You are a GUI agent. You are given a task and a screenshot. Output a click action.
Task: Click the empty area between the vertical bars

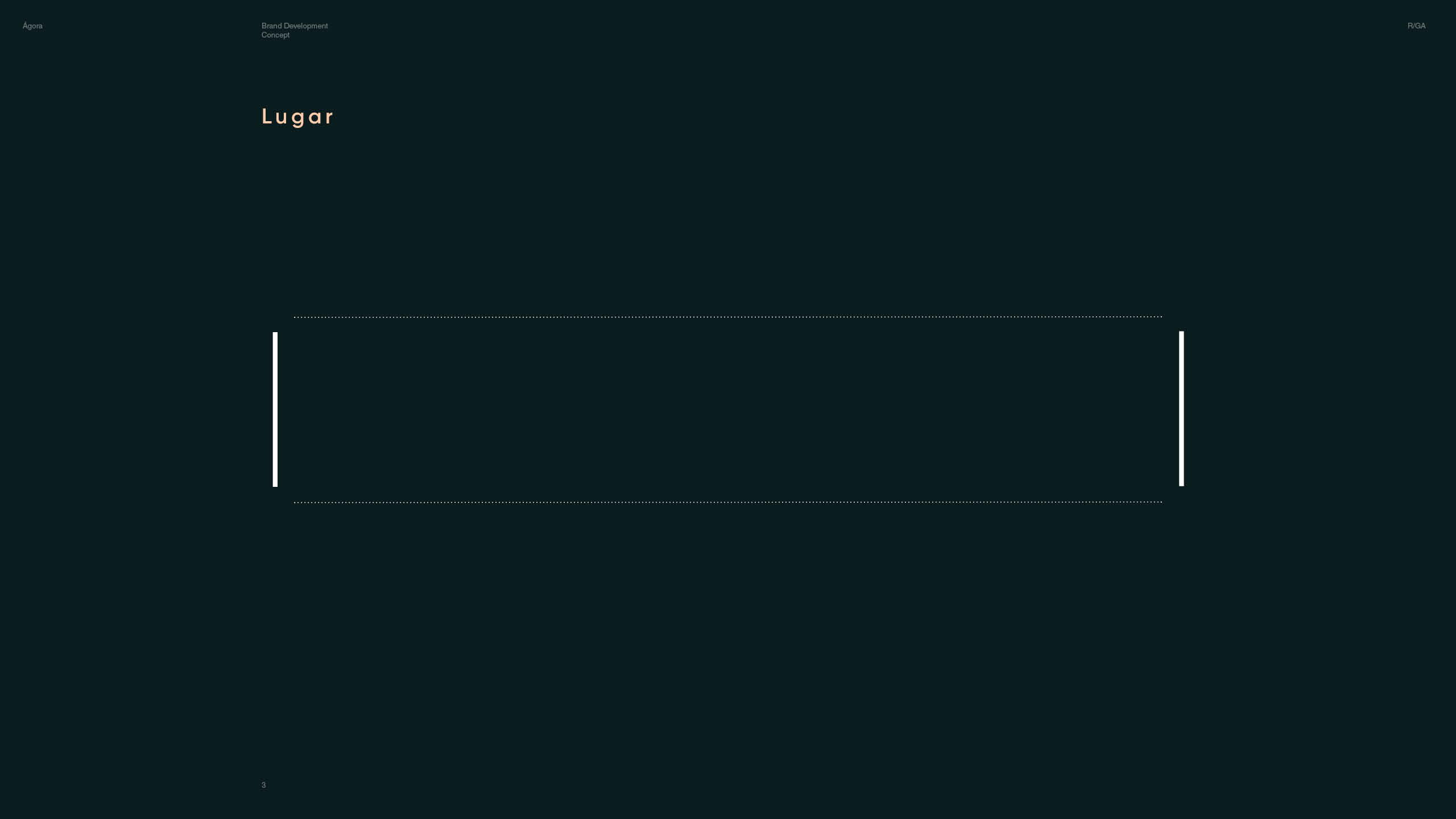pyautogui.click(x=728, y=409)
